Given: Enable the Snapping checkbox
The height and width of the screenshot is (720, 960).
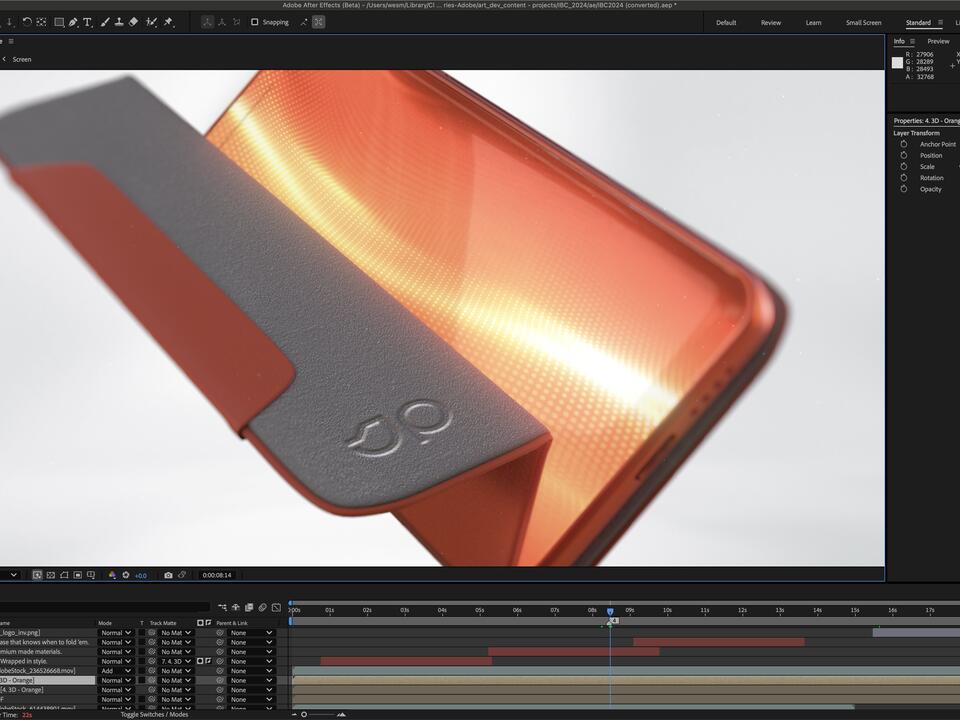Looking at the screenshot, I should [x=256, y=22].
